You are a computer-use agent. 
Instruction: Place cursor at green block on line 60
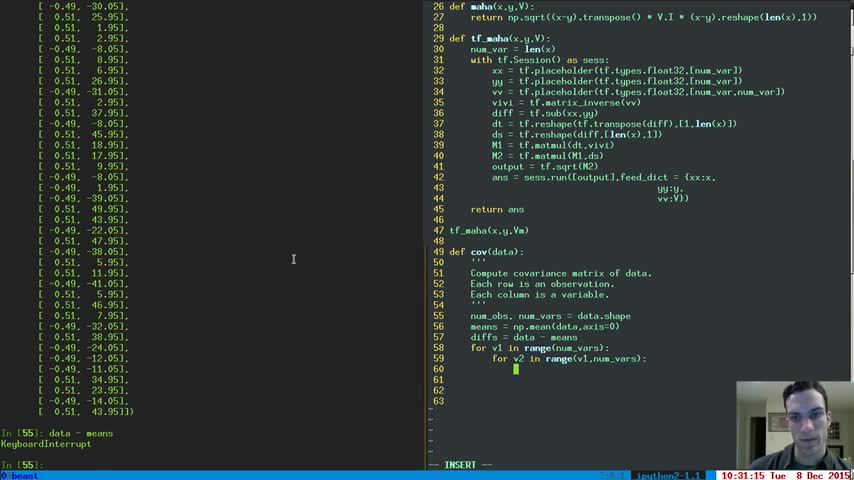[516, 369]
